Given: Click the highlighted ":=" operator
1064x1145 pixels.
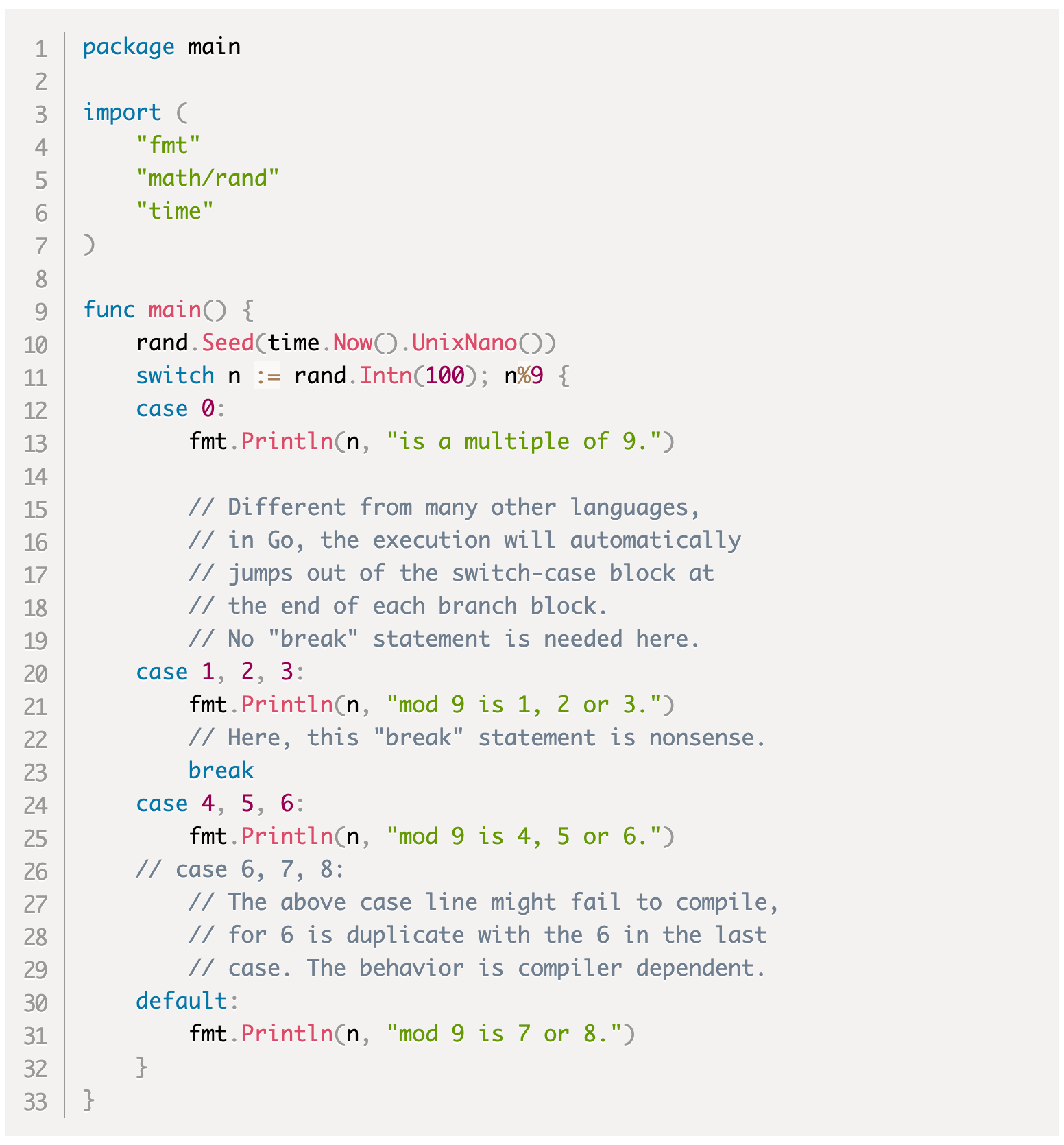Looking at the screenshot, I should point(267,376).
